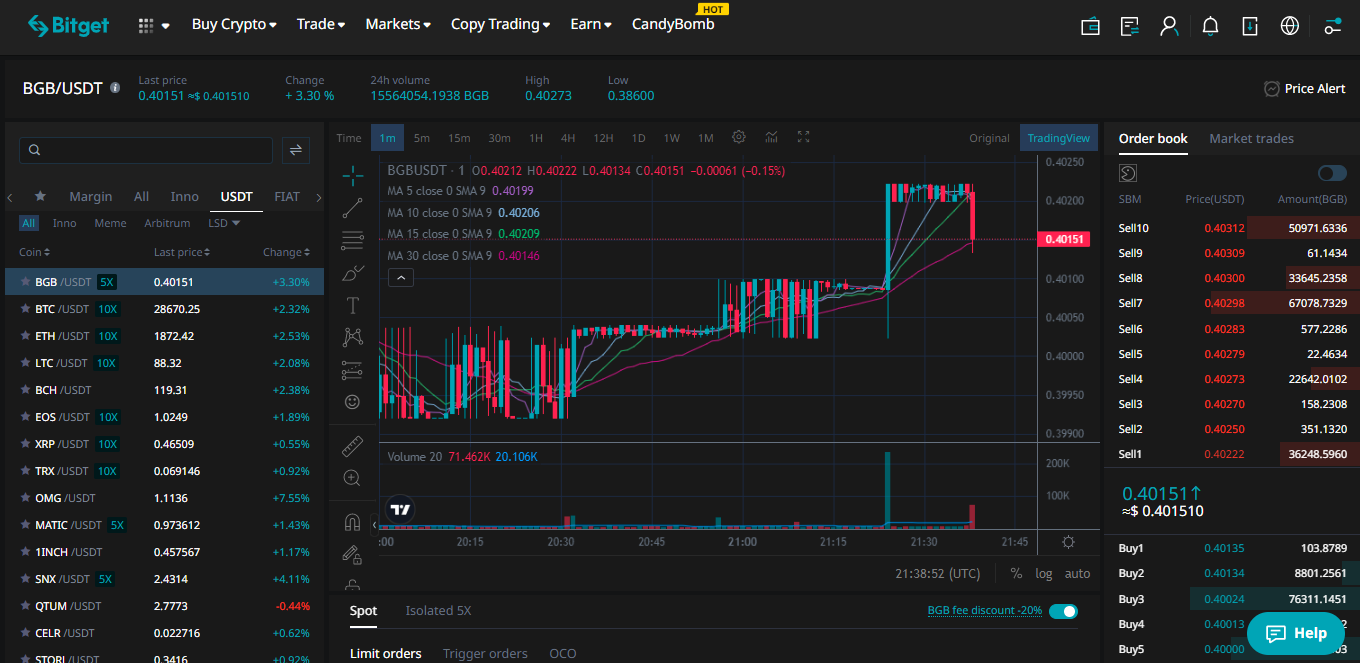The height and width of the screenshot is (663, 1360).
Task: Sort the coin list by Change
Action: click(286, 252)
